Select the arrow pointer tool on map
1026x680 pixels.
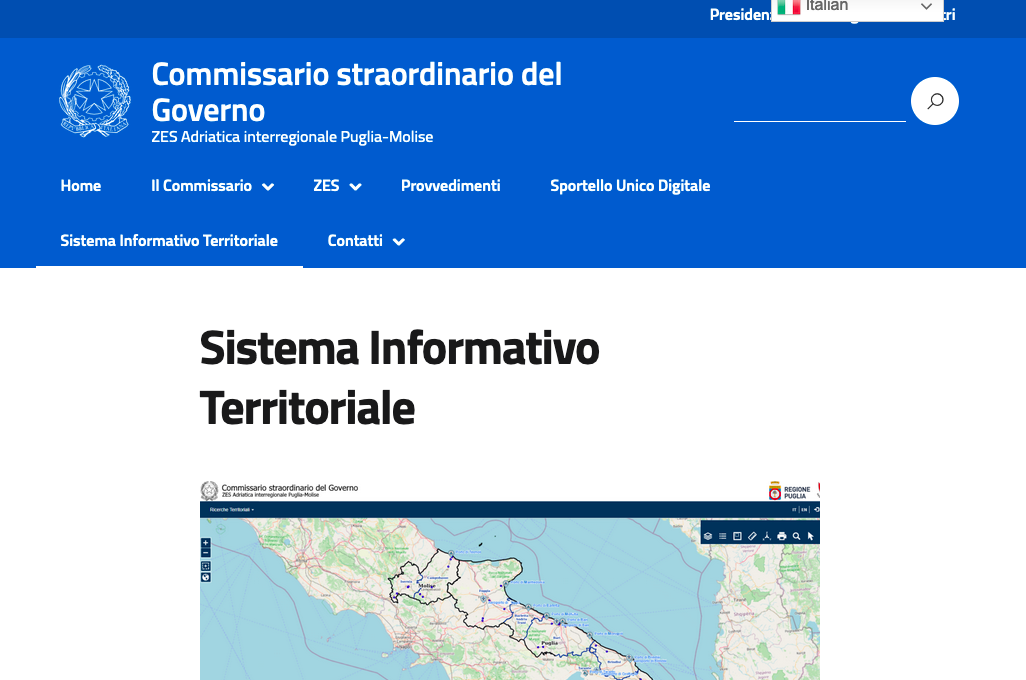811,536
